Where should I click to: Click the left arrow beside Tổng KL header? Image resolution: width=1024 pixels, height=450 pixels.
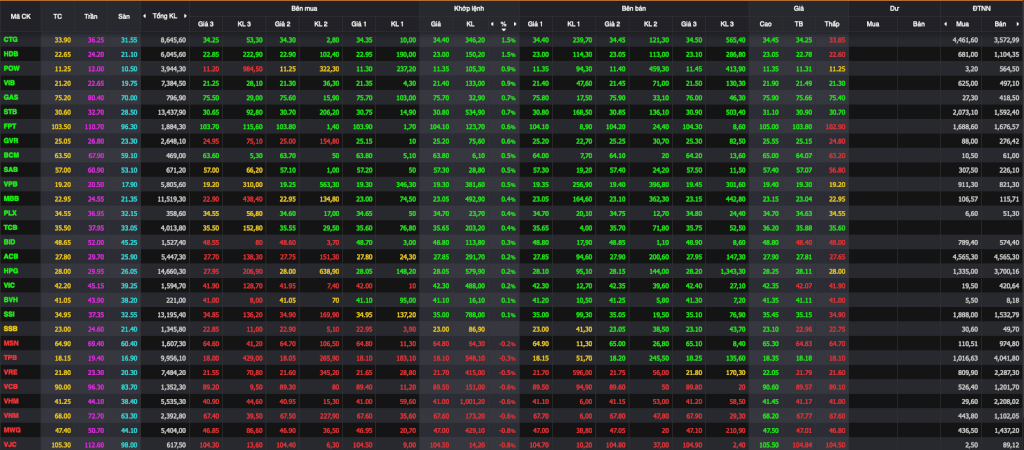tap(145, 16)
